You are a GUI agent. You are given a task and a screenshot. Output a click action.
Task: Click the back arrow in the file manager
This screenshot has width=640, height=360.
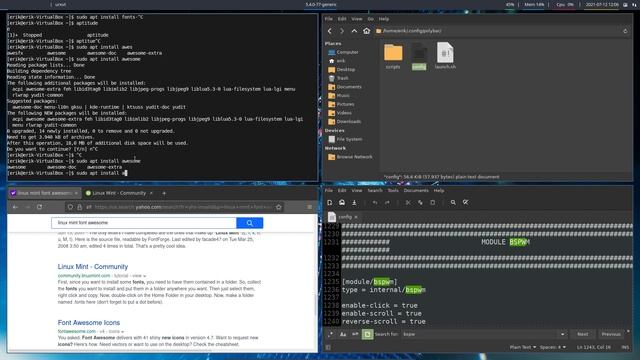coord(329,31)
